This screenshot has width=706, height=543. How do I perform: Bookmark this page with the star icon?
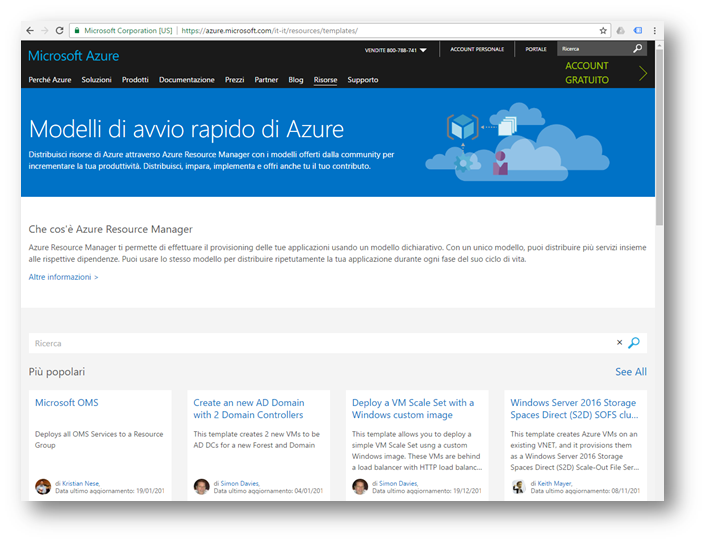click(603, 31)
